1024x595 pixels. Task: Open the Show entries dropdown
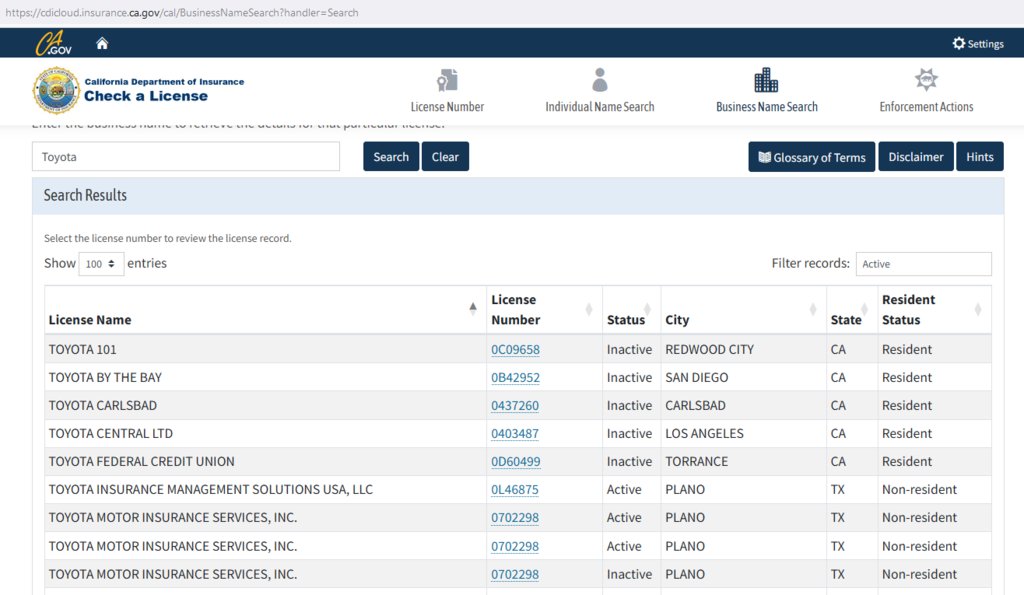(x=101, y=264)
